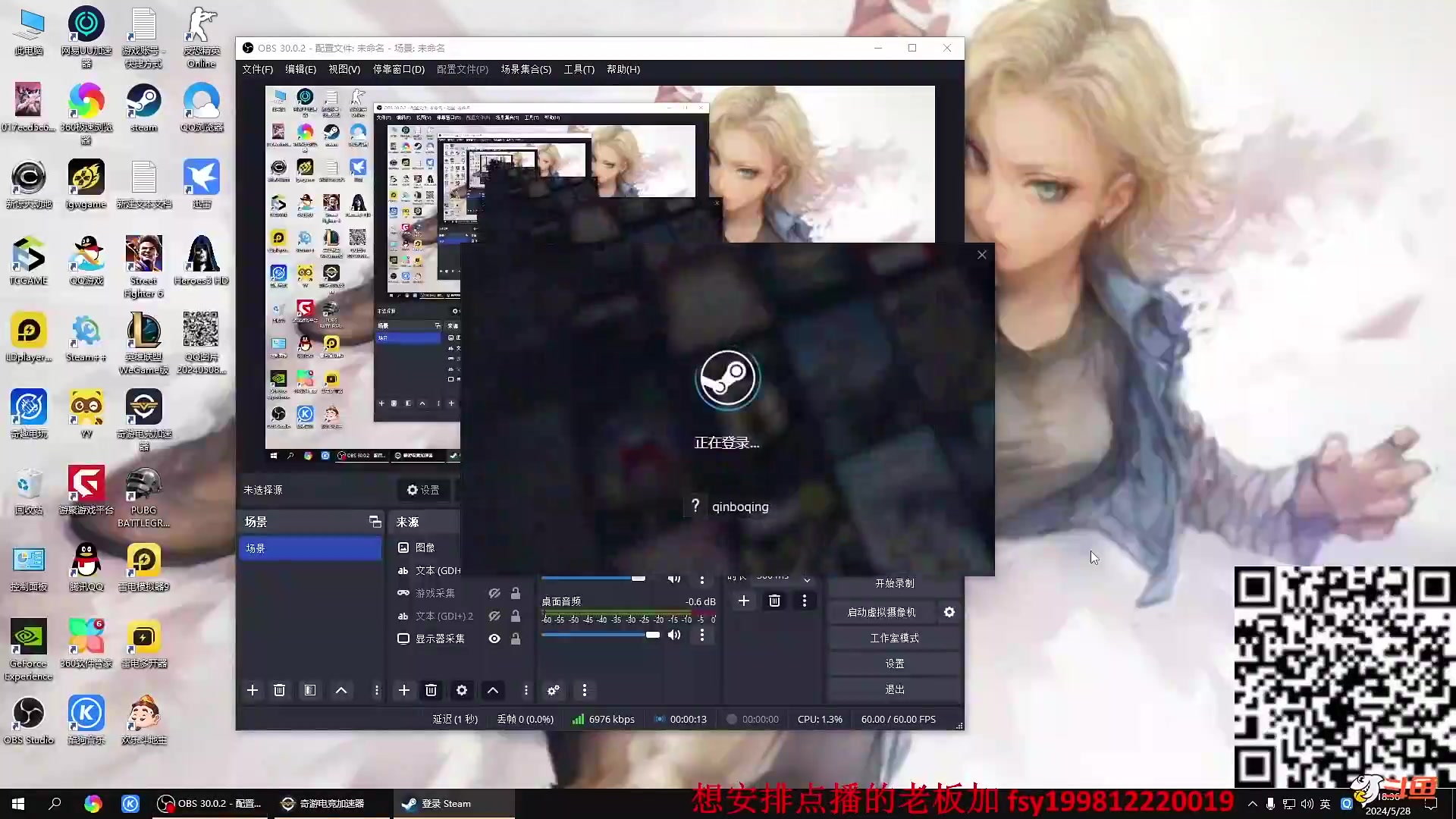This screenshot has width=1456, height=819.
Task: Click 开始录制 to start recording
Action: [x=894, y=583]
